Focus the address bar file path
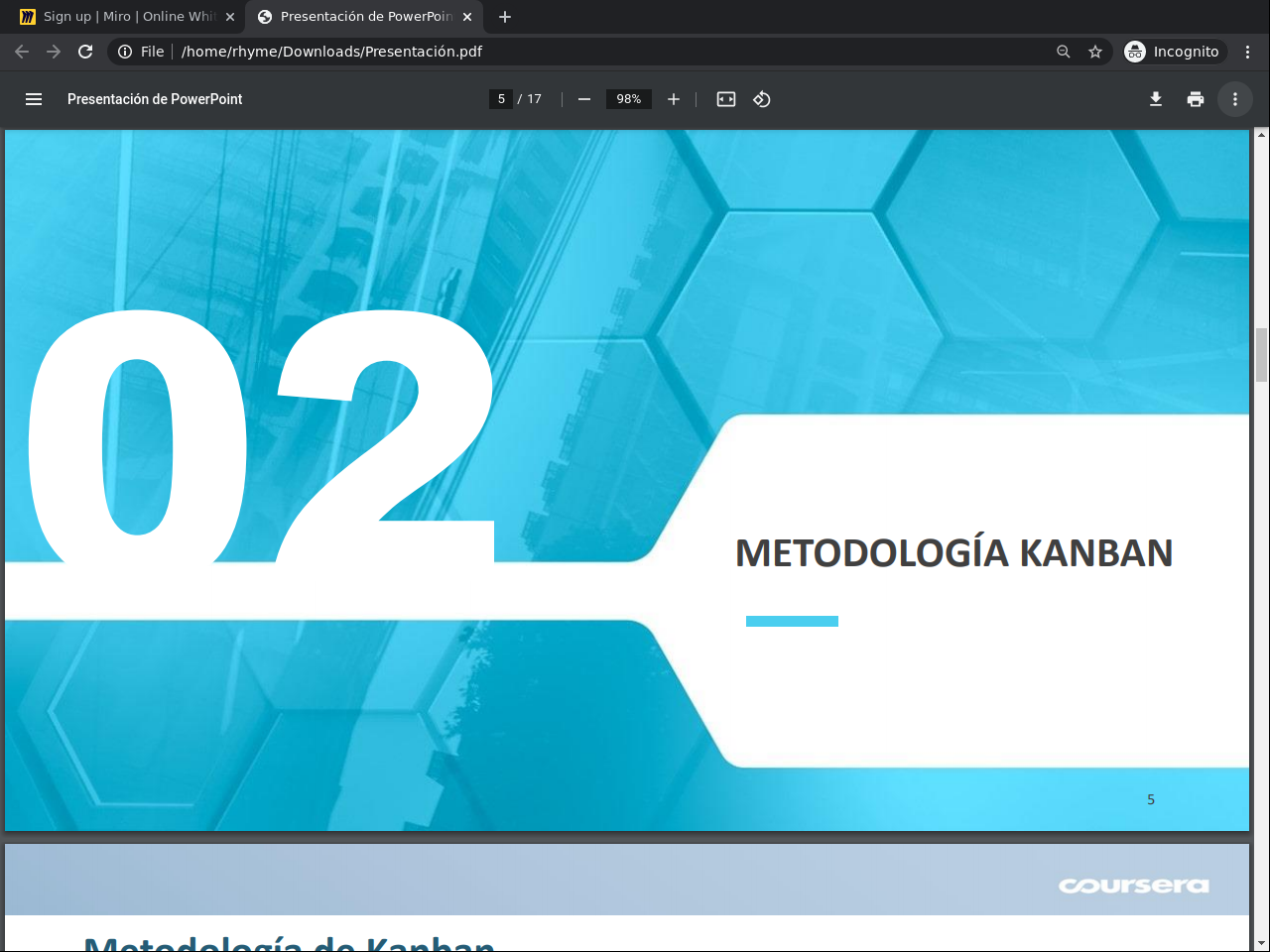Viewport: 1270px width, 952px height. point(331,52)
